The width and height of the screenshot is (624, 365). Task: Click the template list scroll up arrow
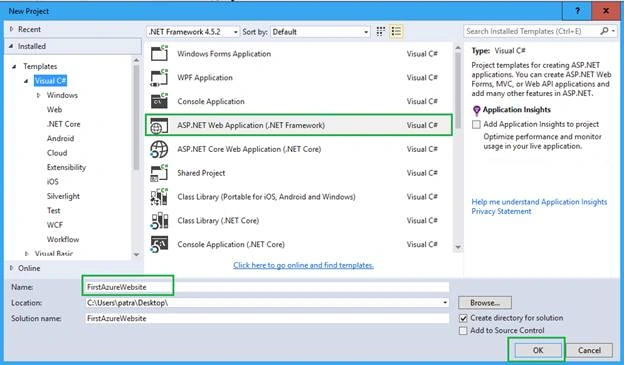[x=458, y=48]
